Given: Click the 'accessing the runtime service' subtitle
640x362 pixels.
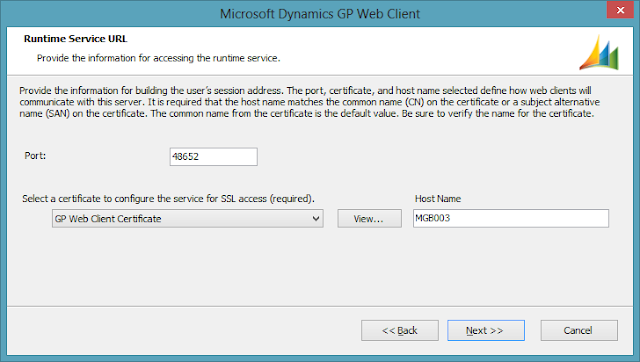Looking at the screenshot, I should pos(158,58).
